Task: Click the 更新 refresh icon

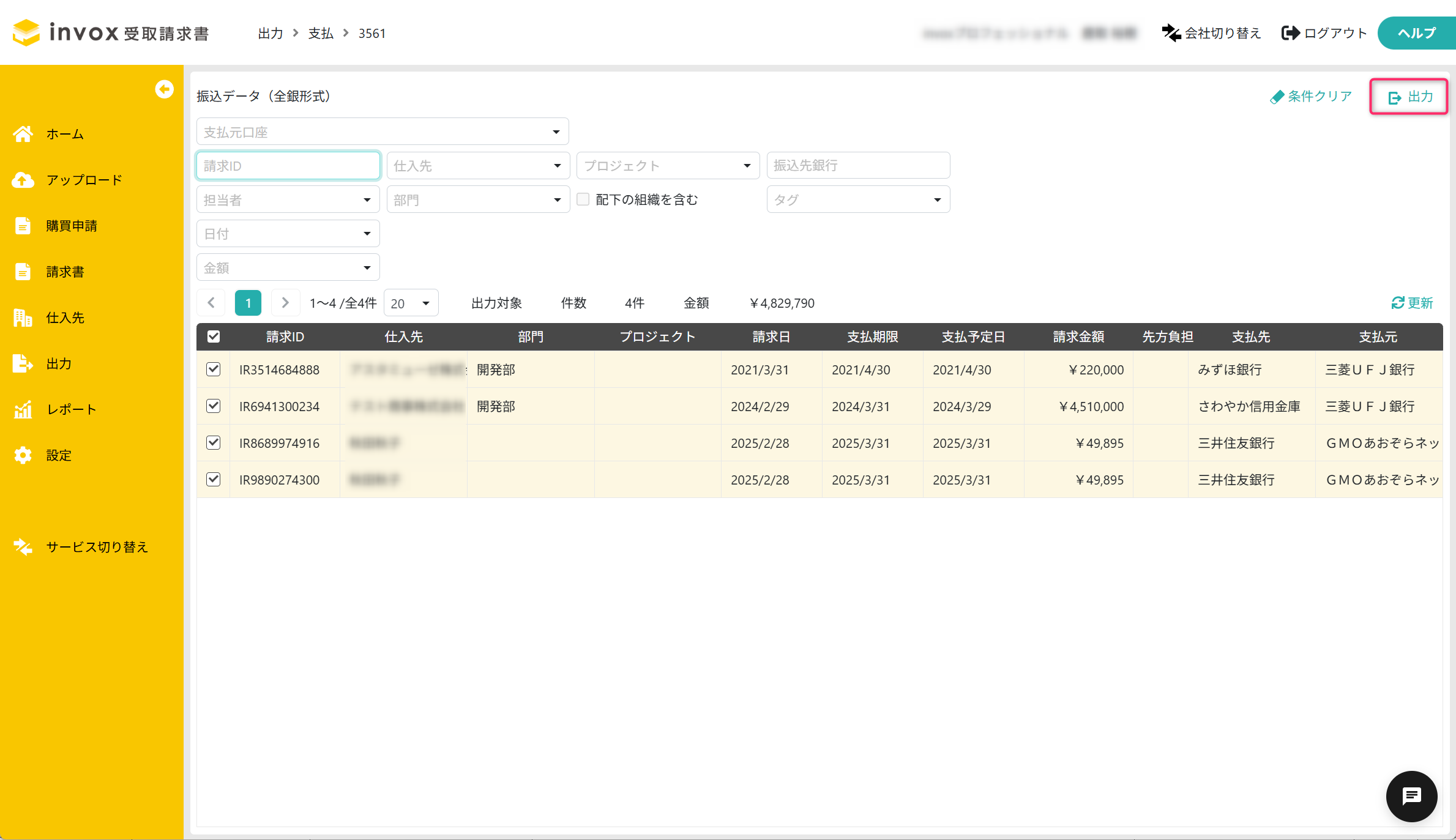Action: pos(1398,303)
